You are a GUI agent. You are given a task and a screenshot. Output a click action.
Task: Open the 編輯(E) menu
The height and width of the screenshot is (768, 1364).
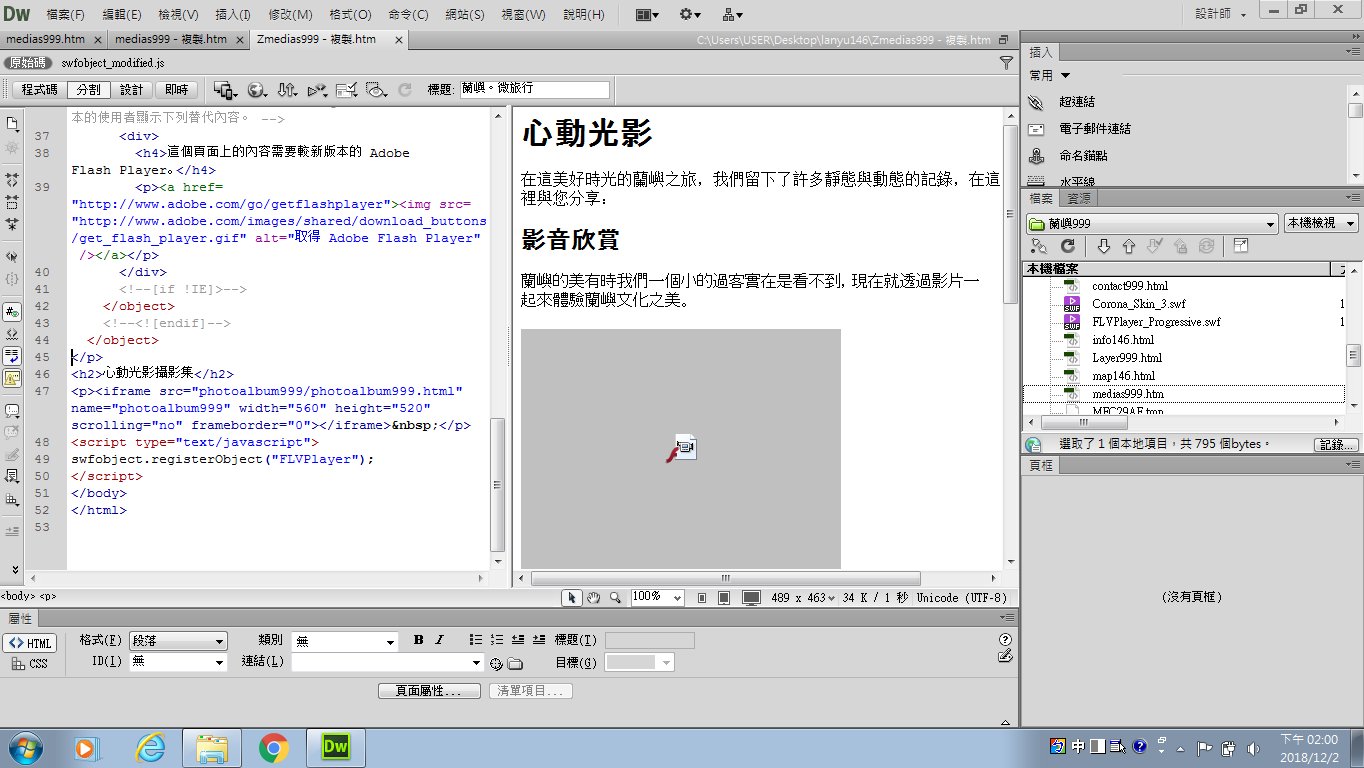(121, 15)
